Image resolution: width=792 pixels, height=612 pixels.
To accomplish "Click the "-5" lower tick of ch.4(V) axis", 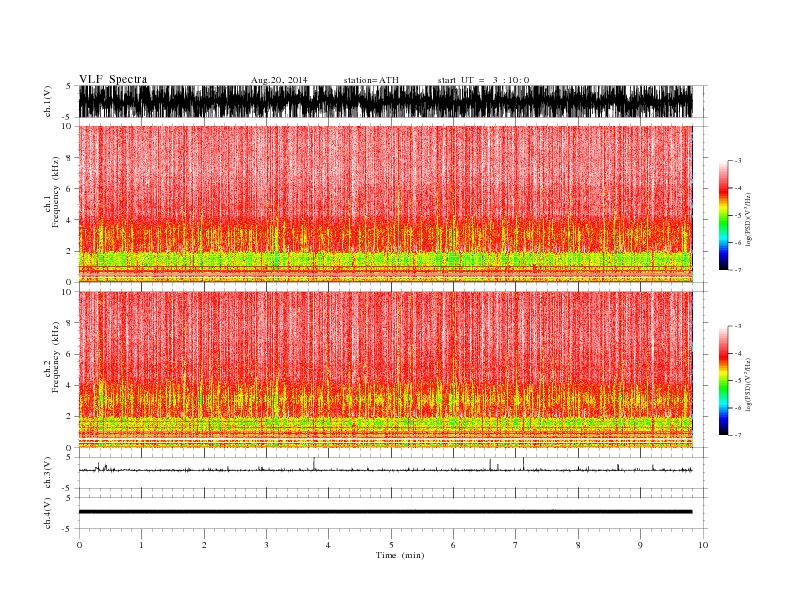I will pyautogui.click(x=68, y=529).
